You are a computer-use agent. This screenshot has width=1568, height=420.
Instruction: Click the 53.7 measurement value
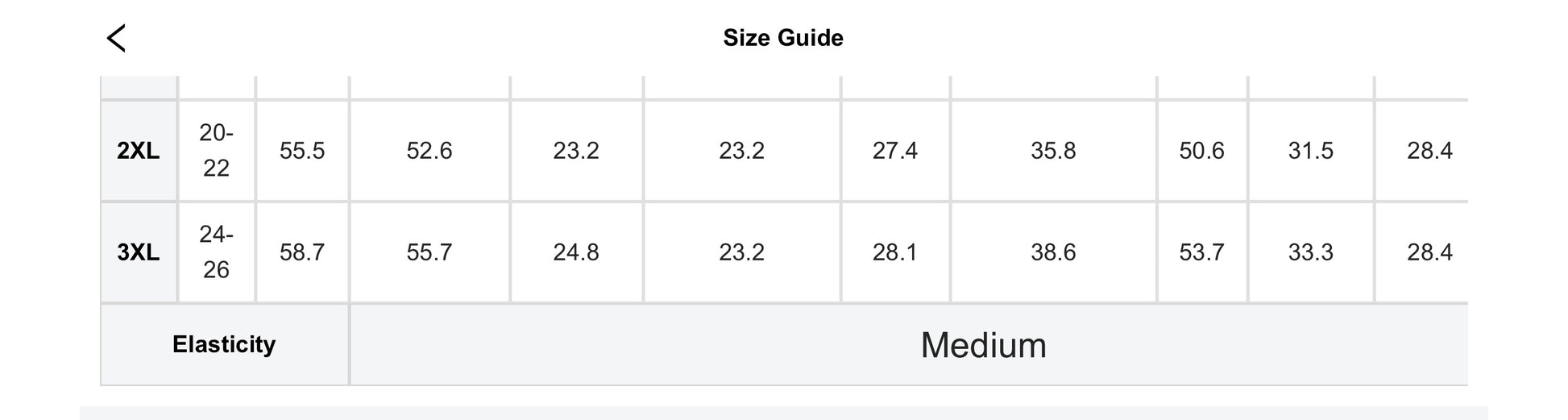(1201, 252)
